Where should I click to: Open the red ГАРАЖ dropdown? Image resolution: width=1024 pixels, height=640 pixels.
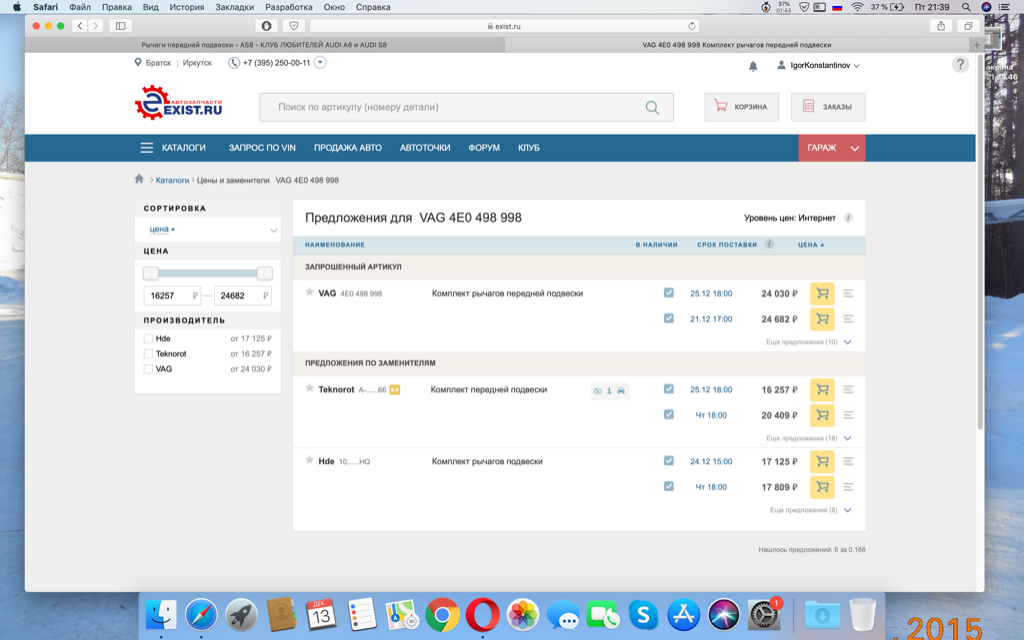831,148
